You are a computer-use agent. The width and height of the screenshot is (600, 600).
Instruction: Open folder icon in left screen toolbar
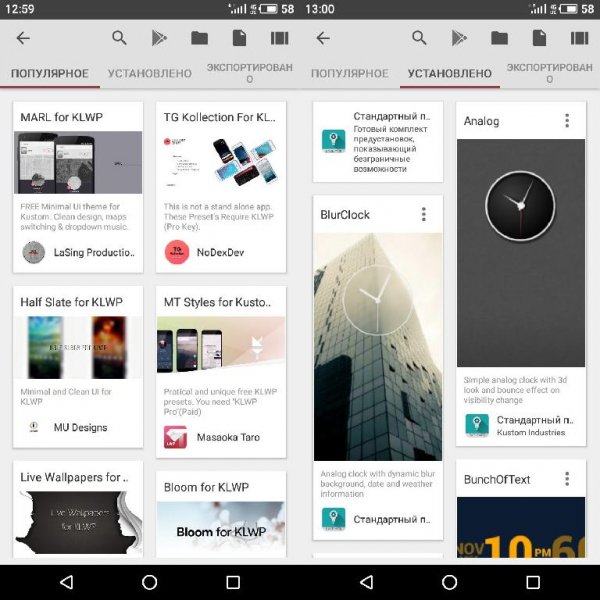[x=199, y=38]
